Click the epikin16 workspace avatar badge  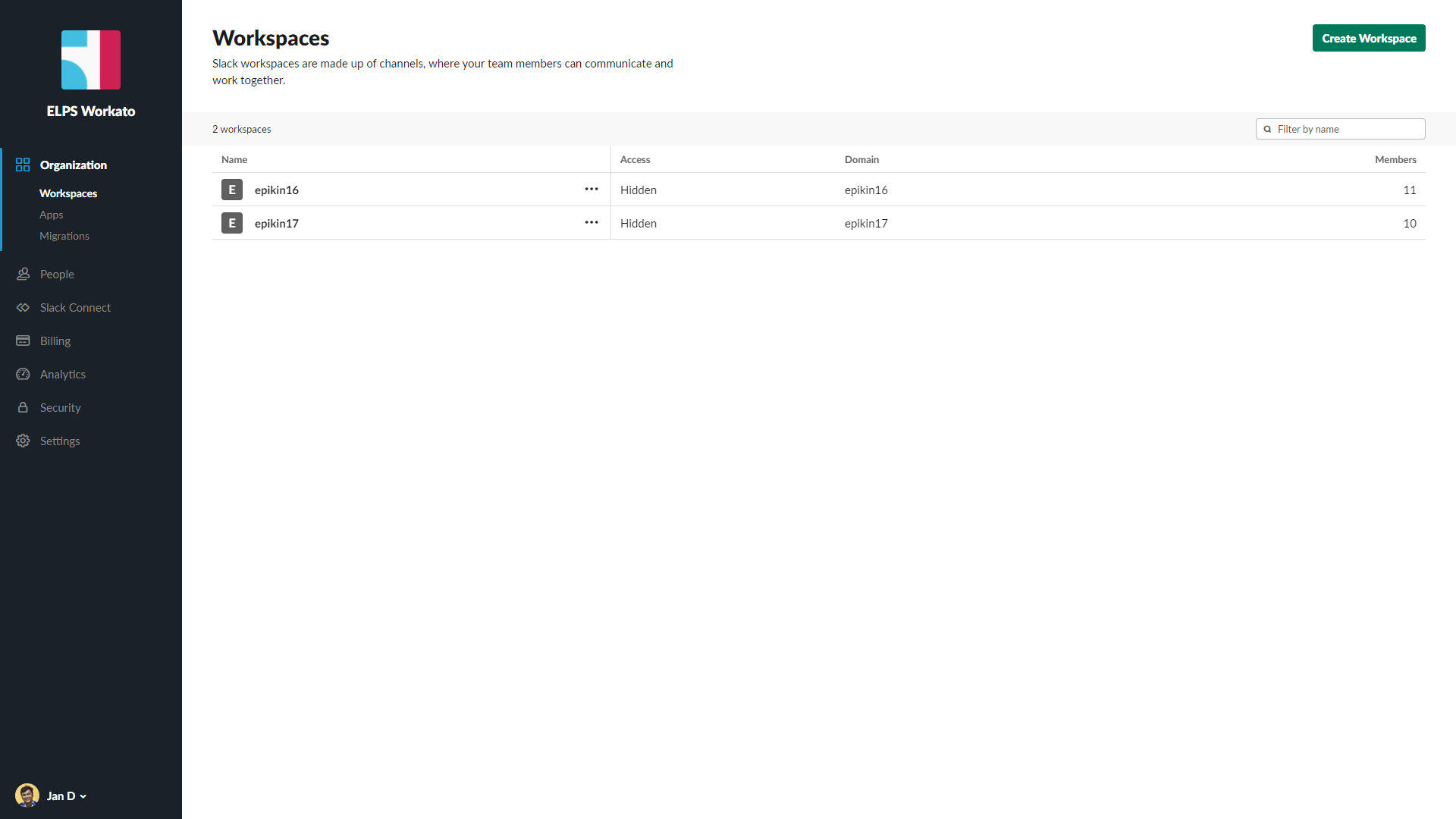[231, 190]
